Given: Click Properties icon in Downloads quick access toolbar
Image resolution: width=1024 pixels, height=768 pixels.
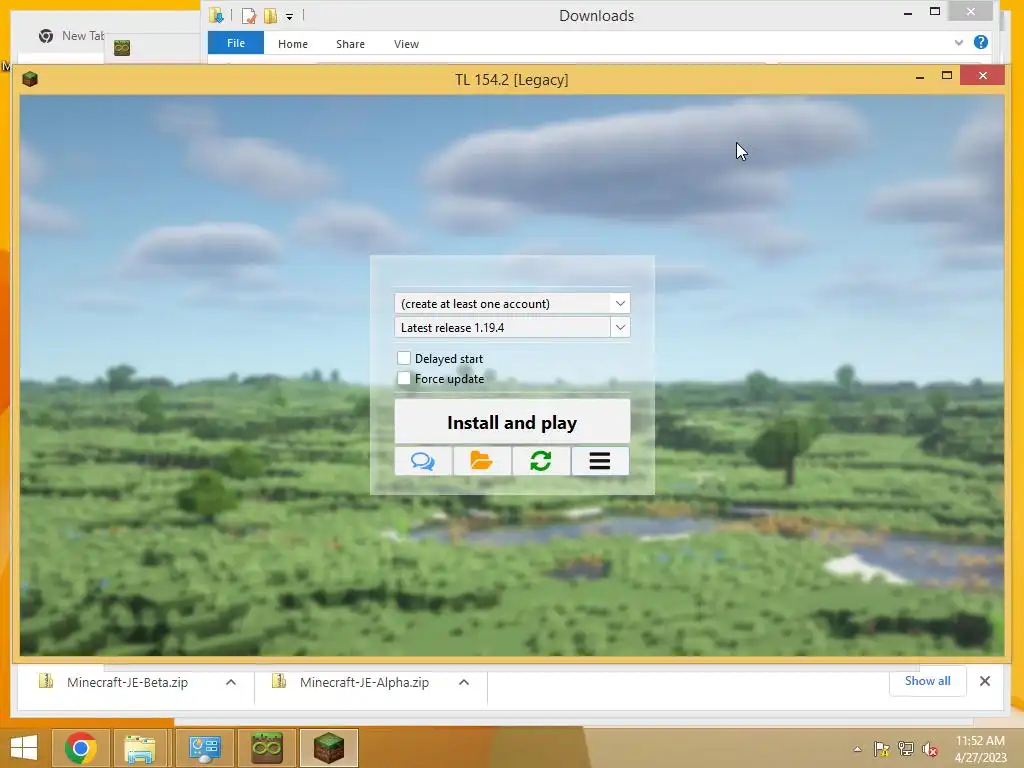Looking at the screenshot, I should [249, 15].
